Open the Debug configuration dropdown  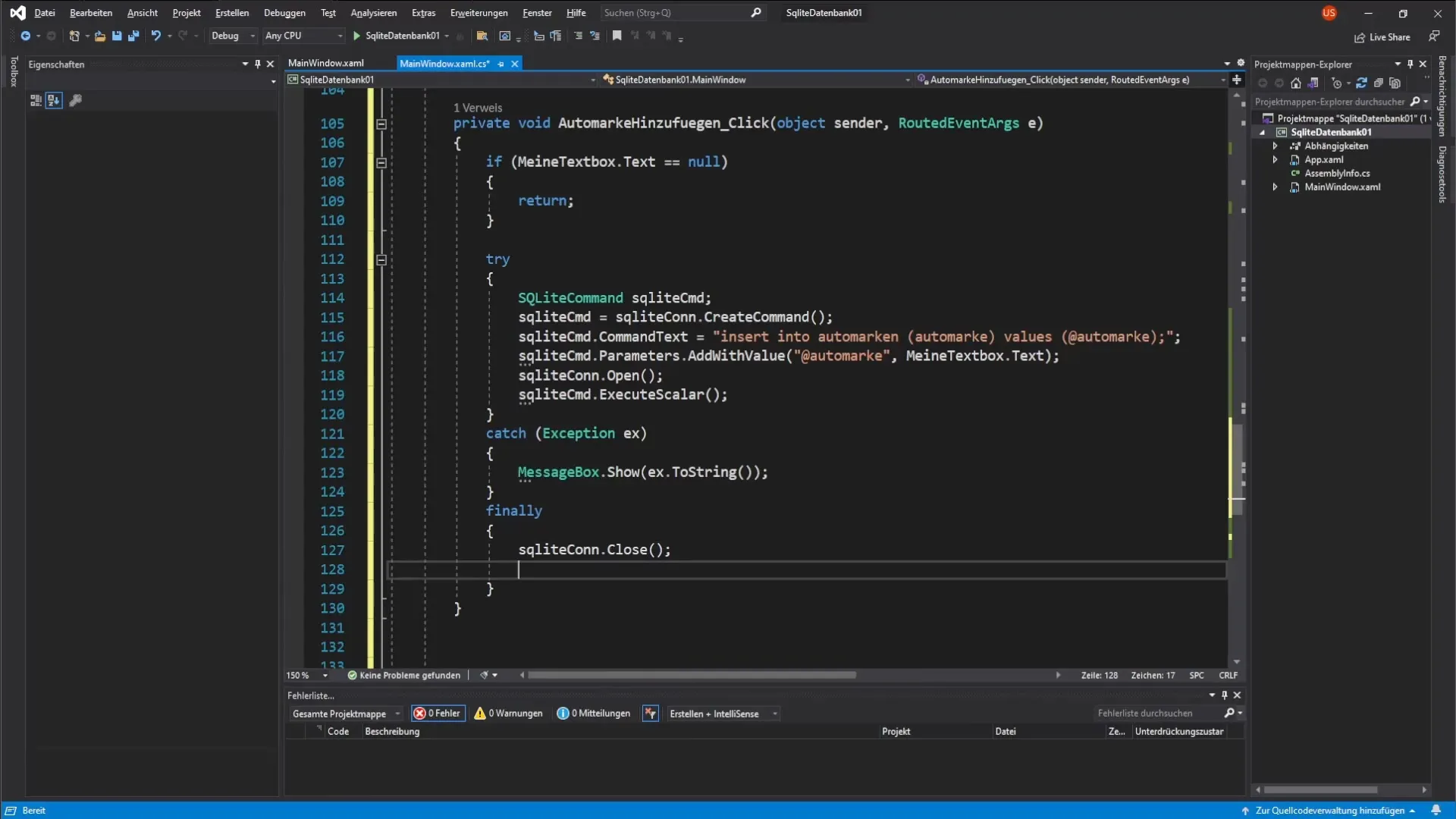(x=233, y=36)
